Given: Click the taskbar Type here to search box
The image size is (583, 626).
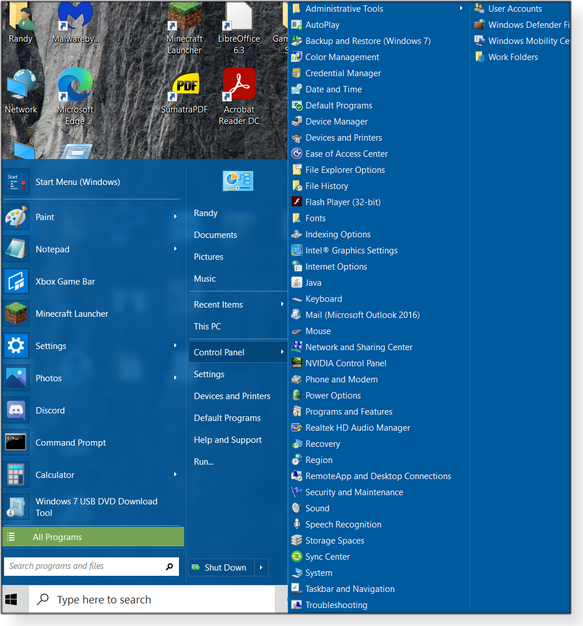Looking at the screenshot, I should coord(152,599).
